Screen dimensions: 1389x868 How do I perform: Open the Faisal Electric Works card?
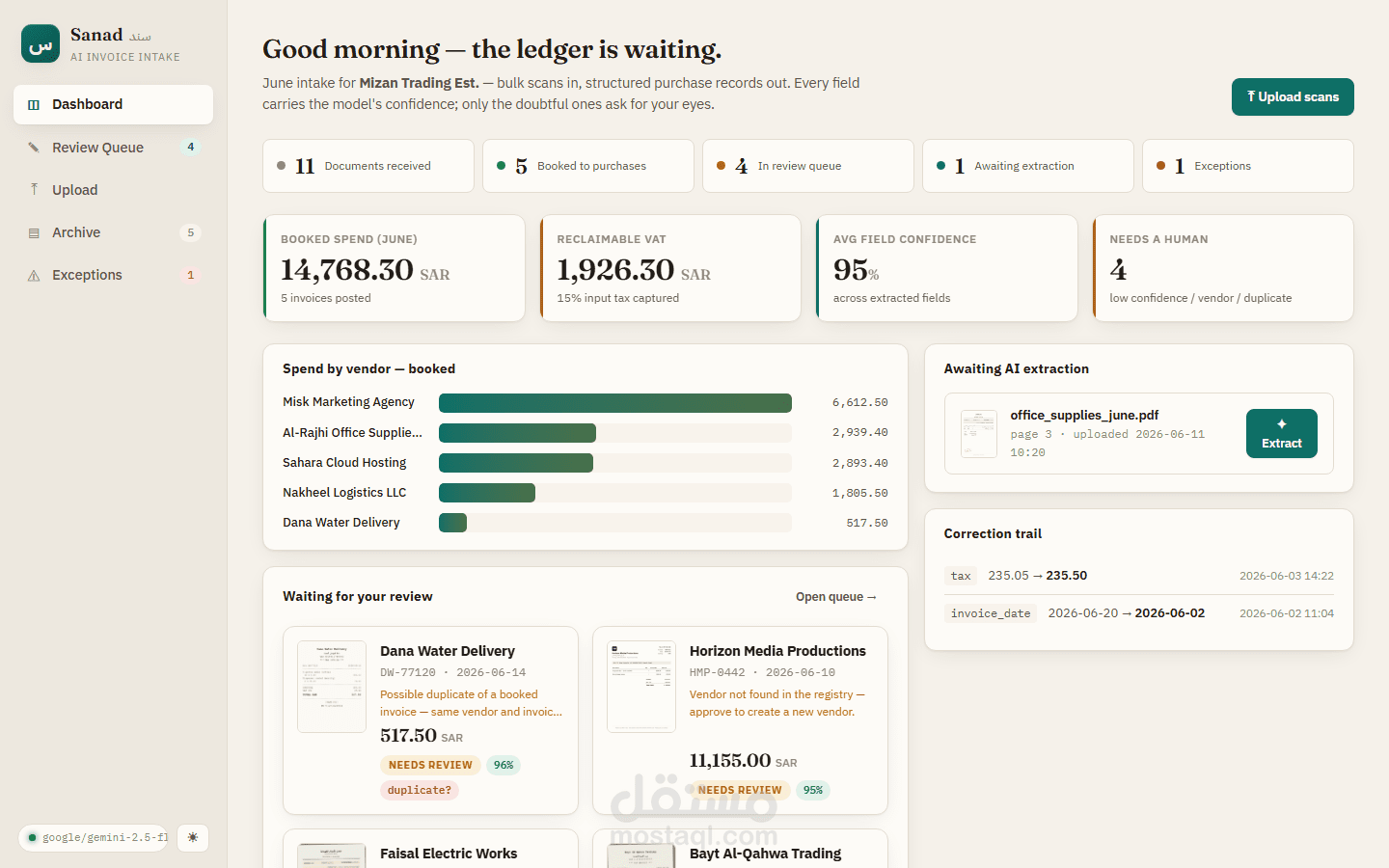[430, 850]
